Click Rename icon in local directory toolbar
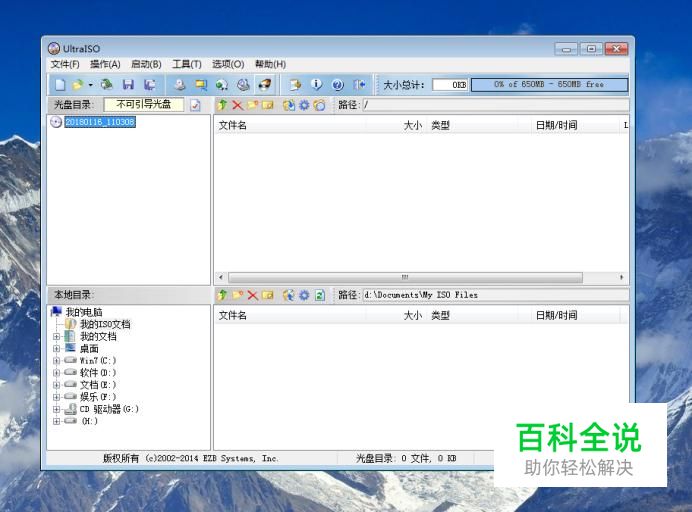Screen dimensions: 692x512 (267, 295)
